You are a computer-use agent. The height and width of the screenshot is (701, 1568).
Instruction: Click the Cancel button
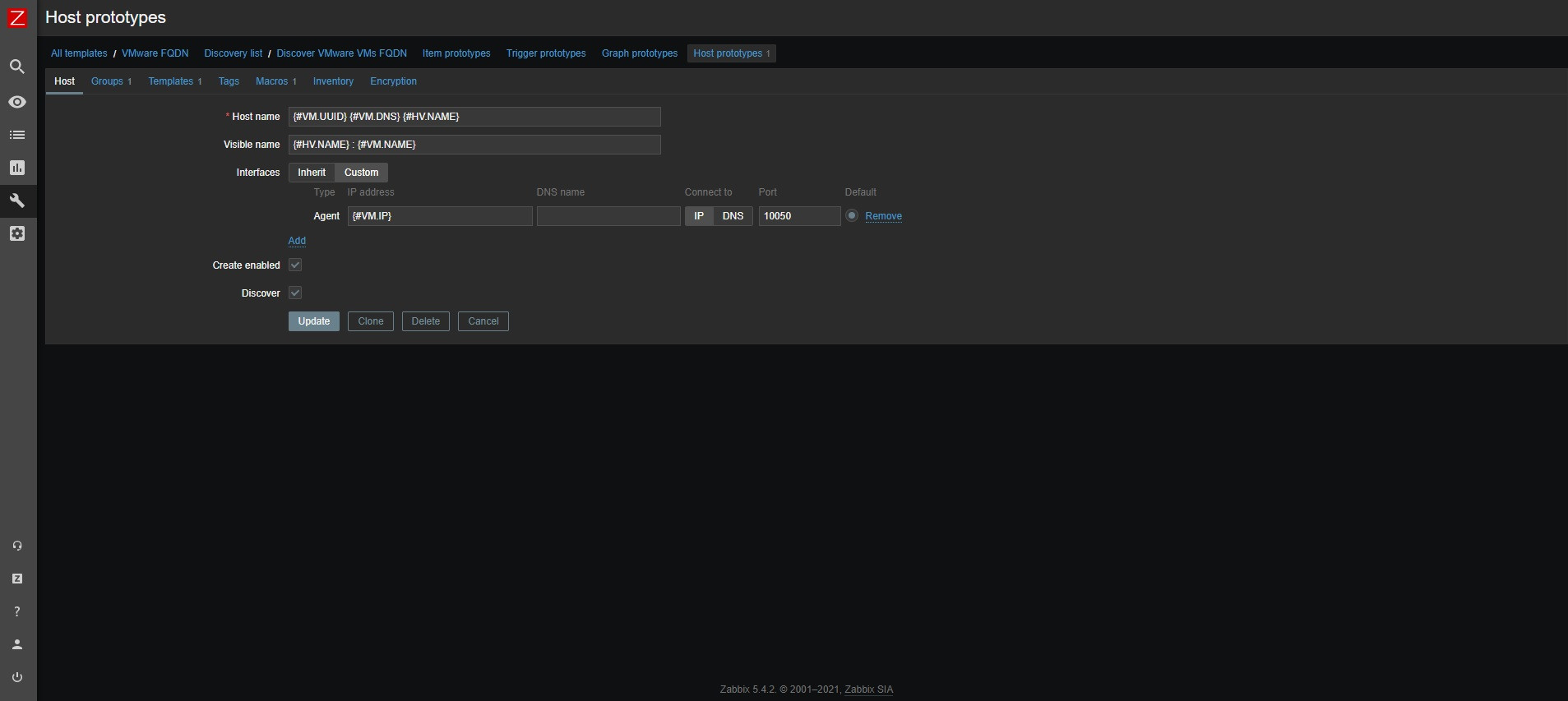[483, 321]
